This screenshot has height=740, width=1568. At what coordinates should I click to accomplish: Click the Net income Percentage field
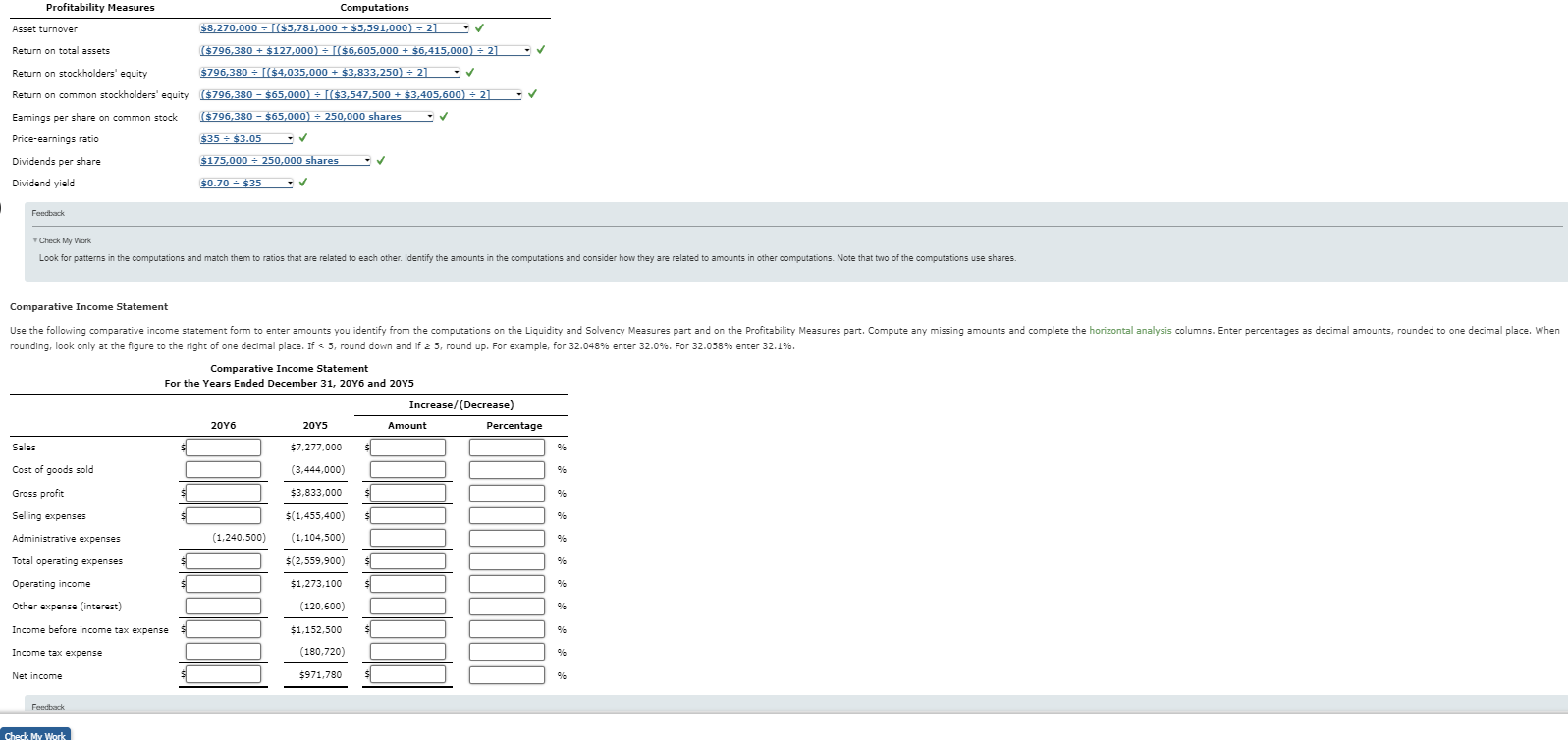pyautogui.click(x=508, y=674)
